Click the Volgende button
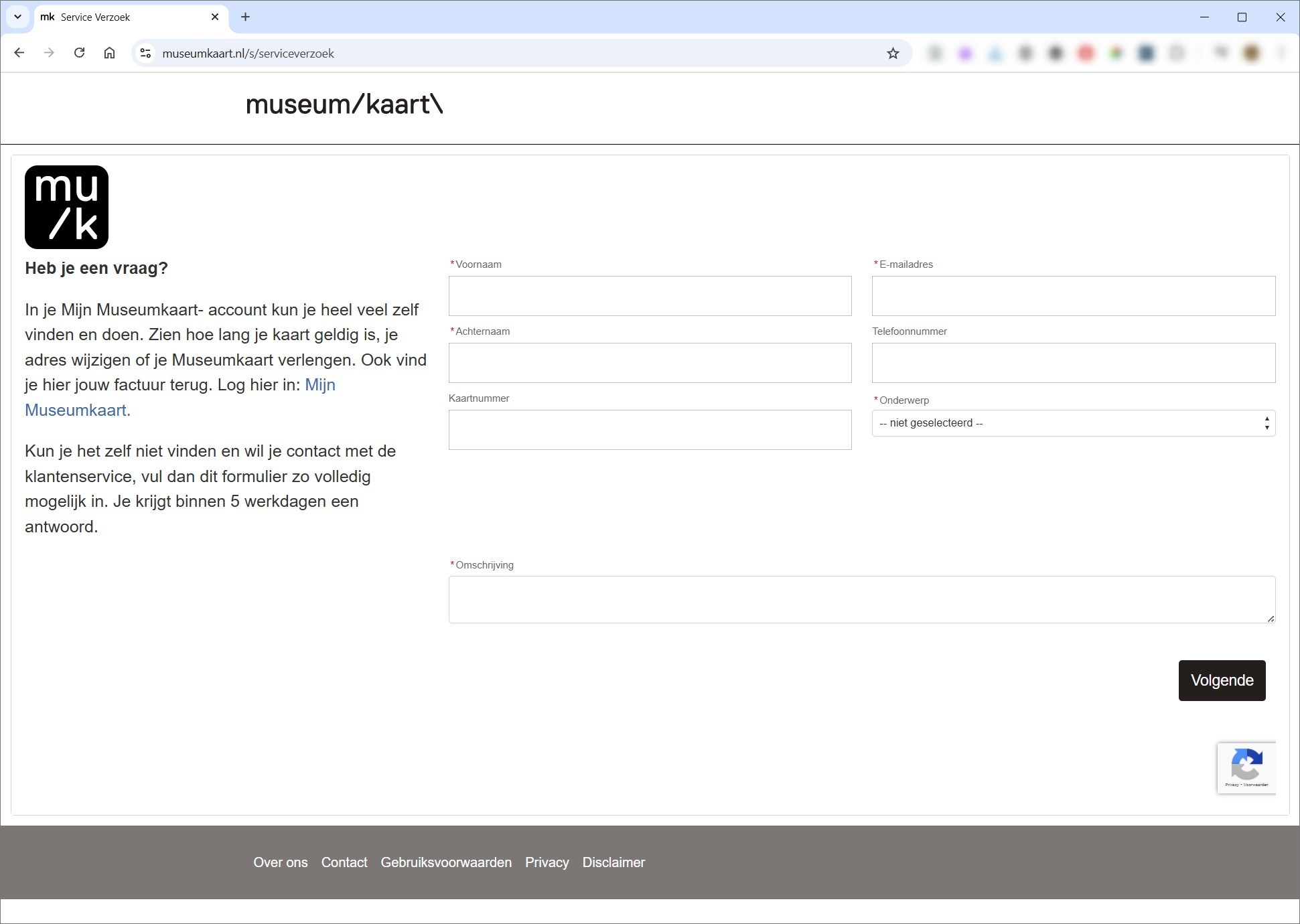This screenshot has width=1300, height=924. pos(1222,680)
